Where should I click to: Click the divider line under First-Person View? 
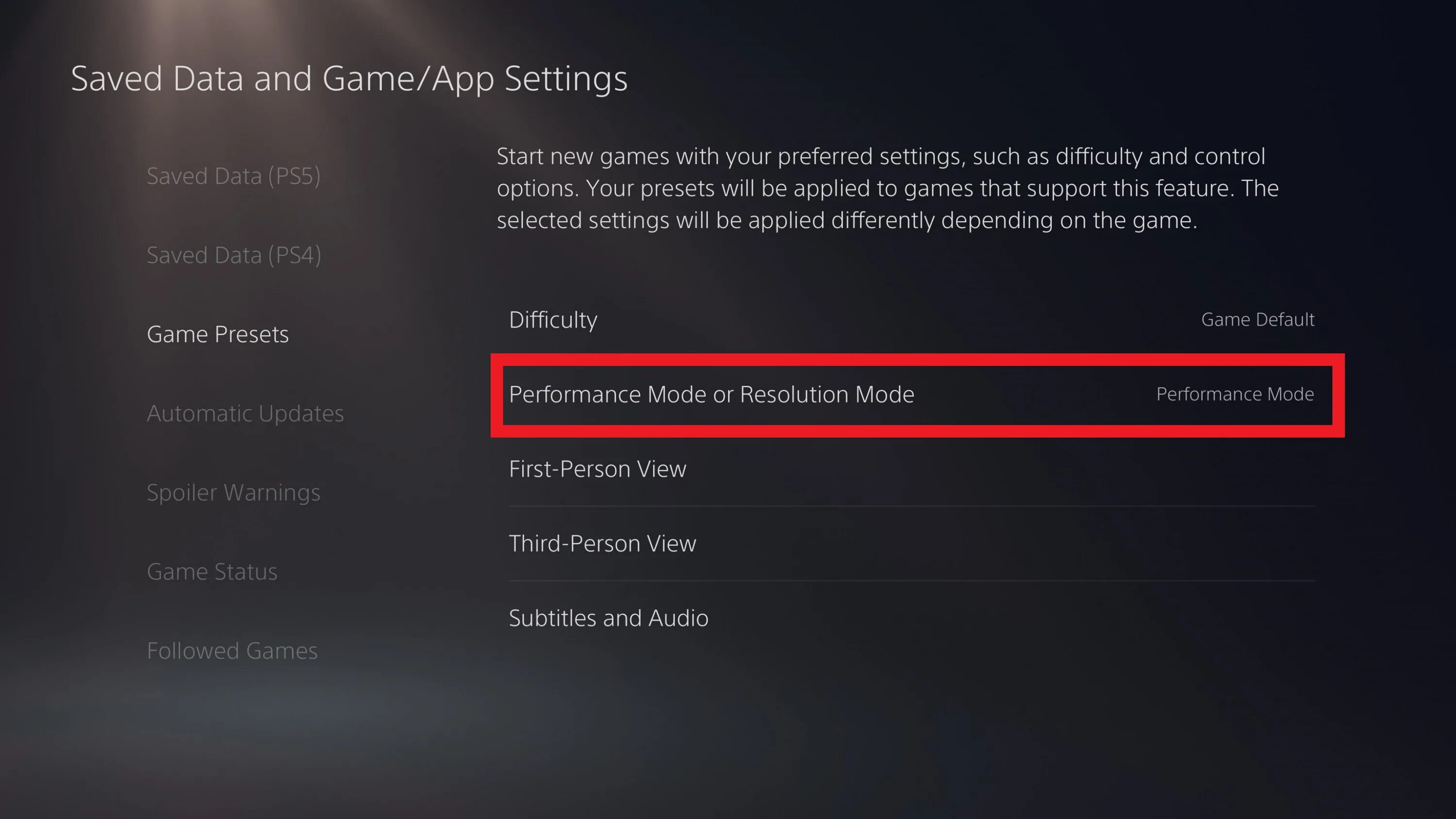(x=911, y=507)
